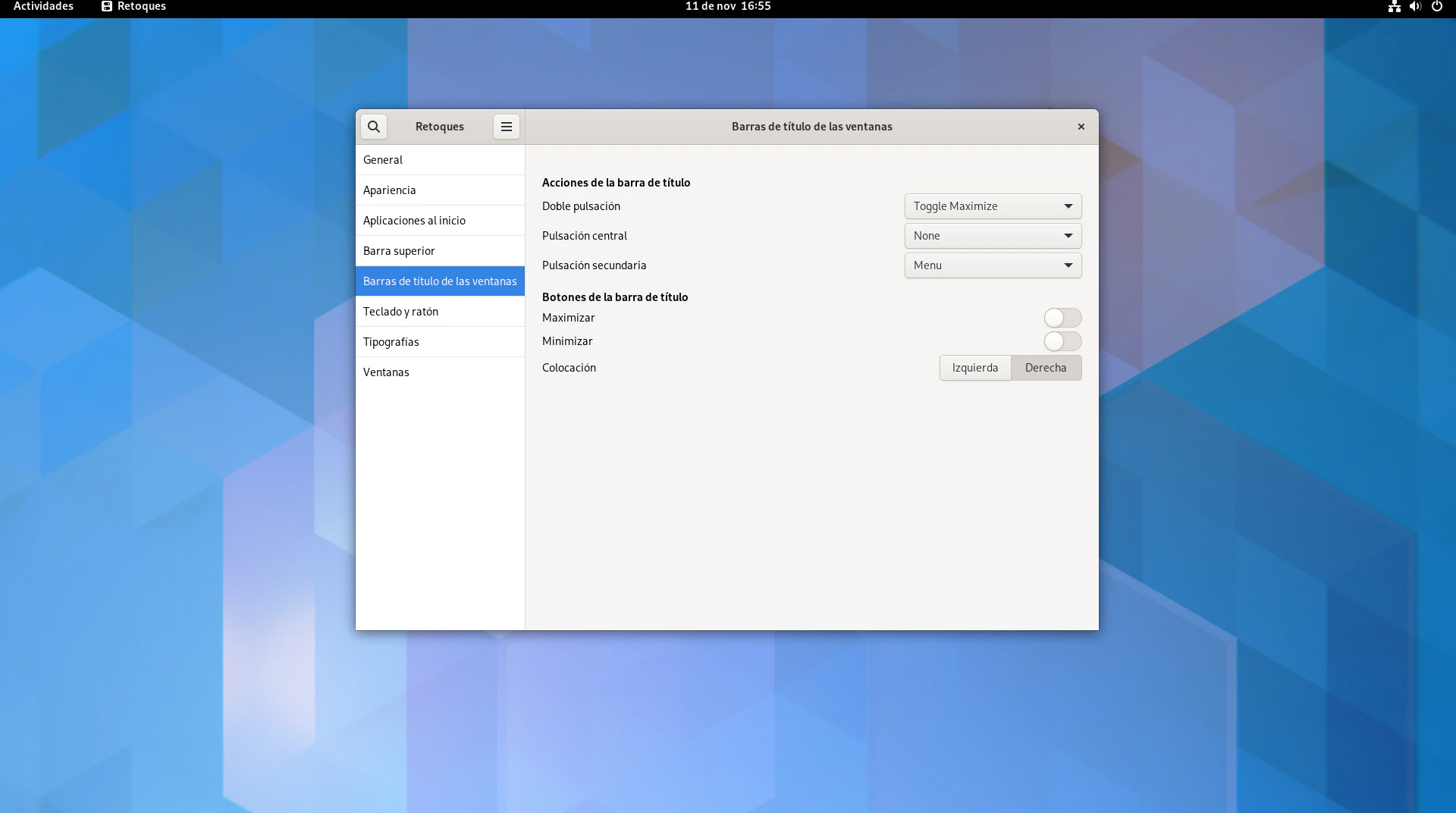Open the hamburger menu in the header

pos(507,127)
